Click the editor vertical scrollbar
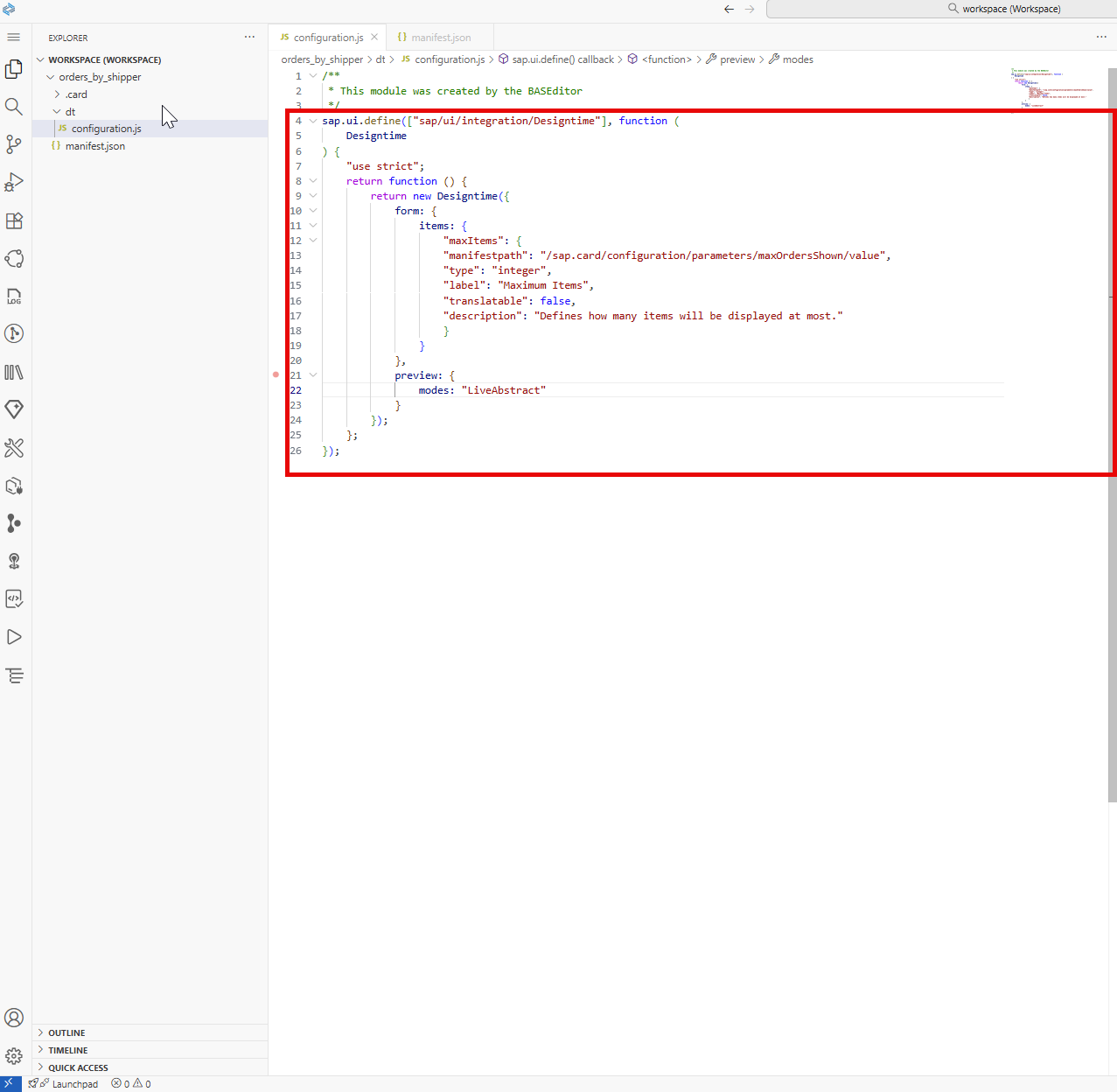Image resolution: width=1117 pixels, height=1092 pixels. click(1112, 435)
